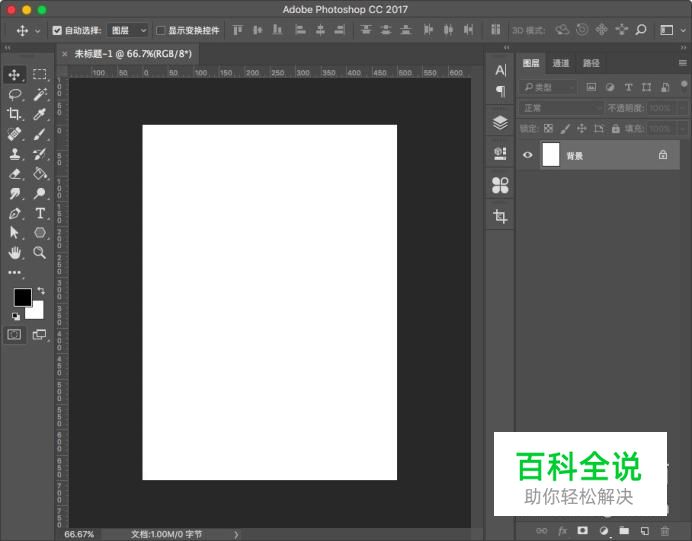
Task: Open the Layers panel menu button
Action: pos(683,63)
